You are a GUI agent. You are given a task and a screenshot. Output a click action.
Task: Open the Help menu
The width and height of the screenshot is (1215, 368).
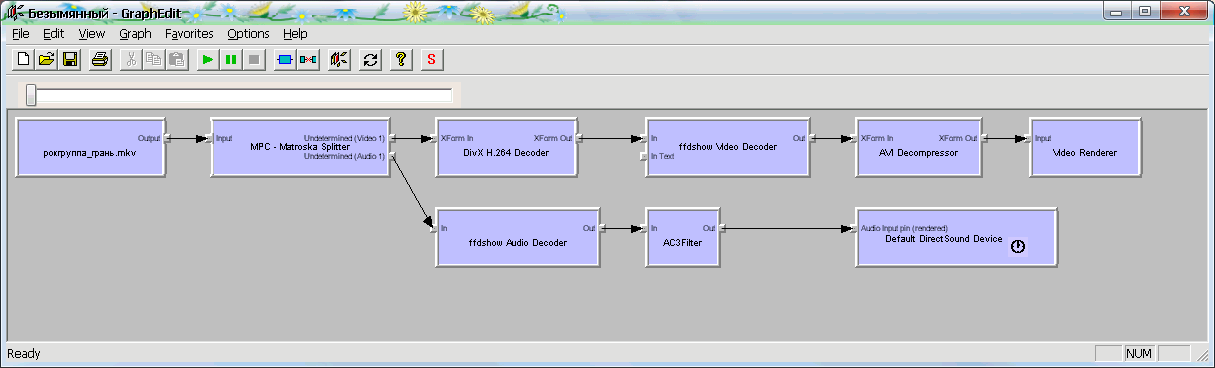point(295,33)
